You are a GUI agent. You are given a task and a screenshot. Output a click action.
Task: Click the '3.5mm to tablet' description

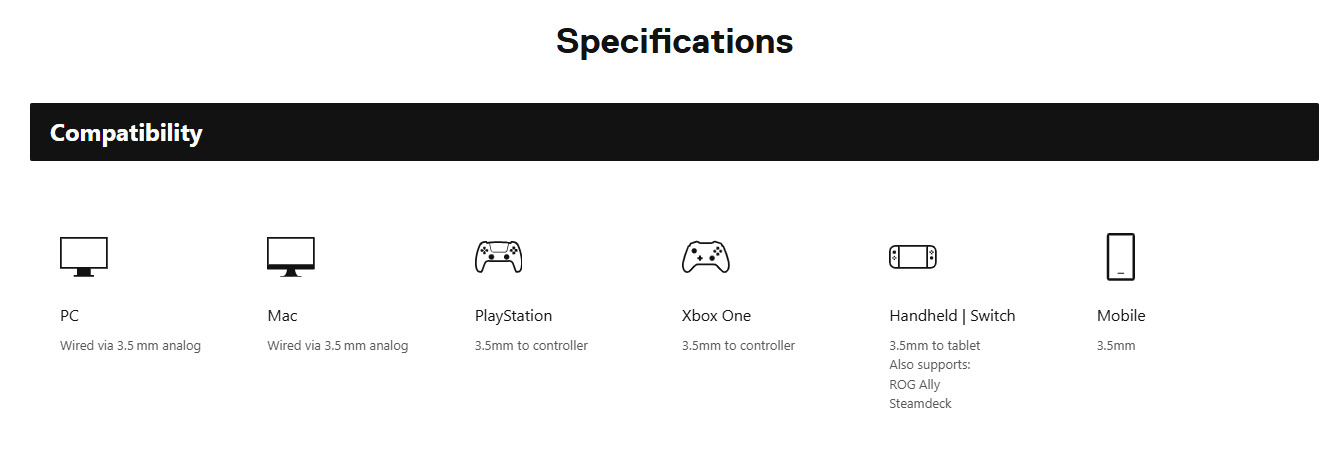click(935, 346)
